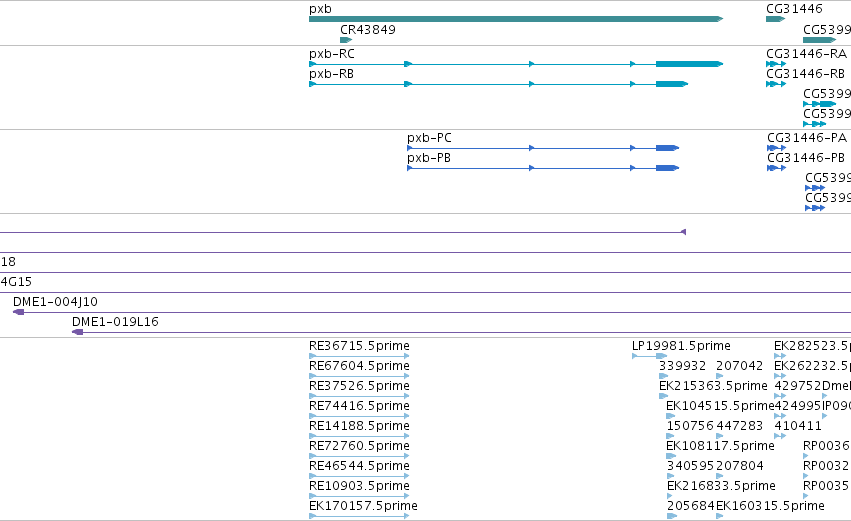The width and height of the screenshot is (851, 521).
Task: Open EST RE10903.5prime
Action: point(359,486)
